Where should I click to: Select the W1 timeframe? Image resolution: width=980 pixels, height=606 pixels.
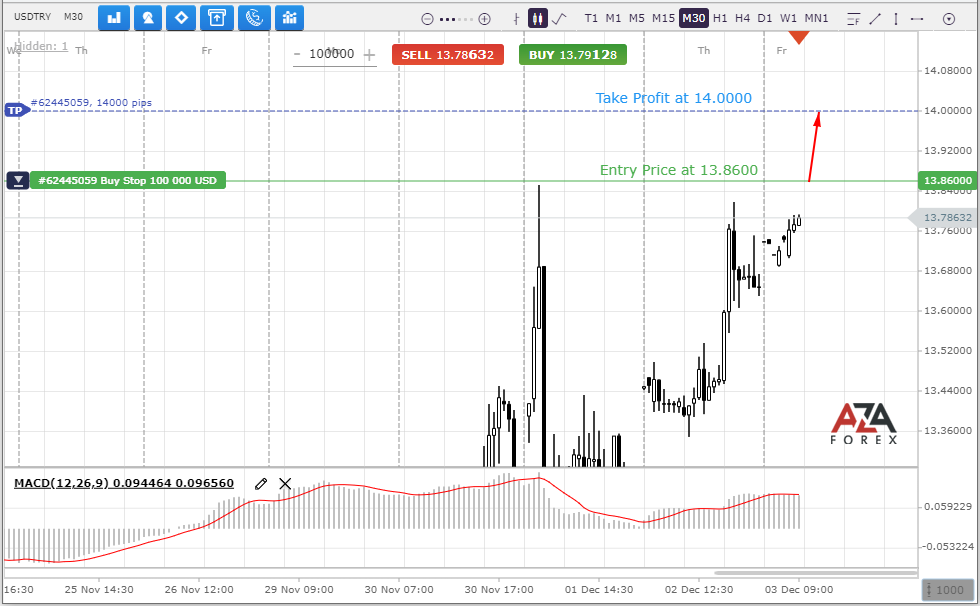point(789,18)
